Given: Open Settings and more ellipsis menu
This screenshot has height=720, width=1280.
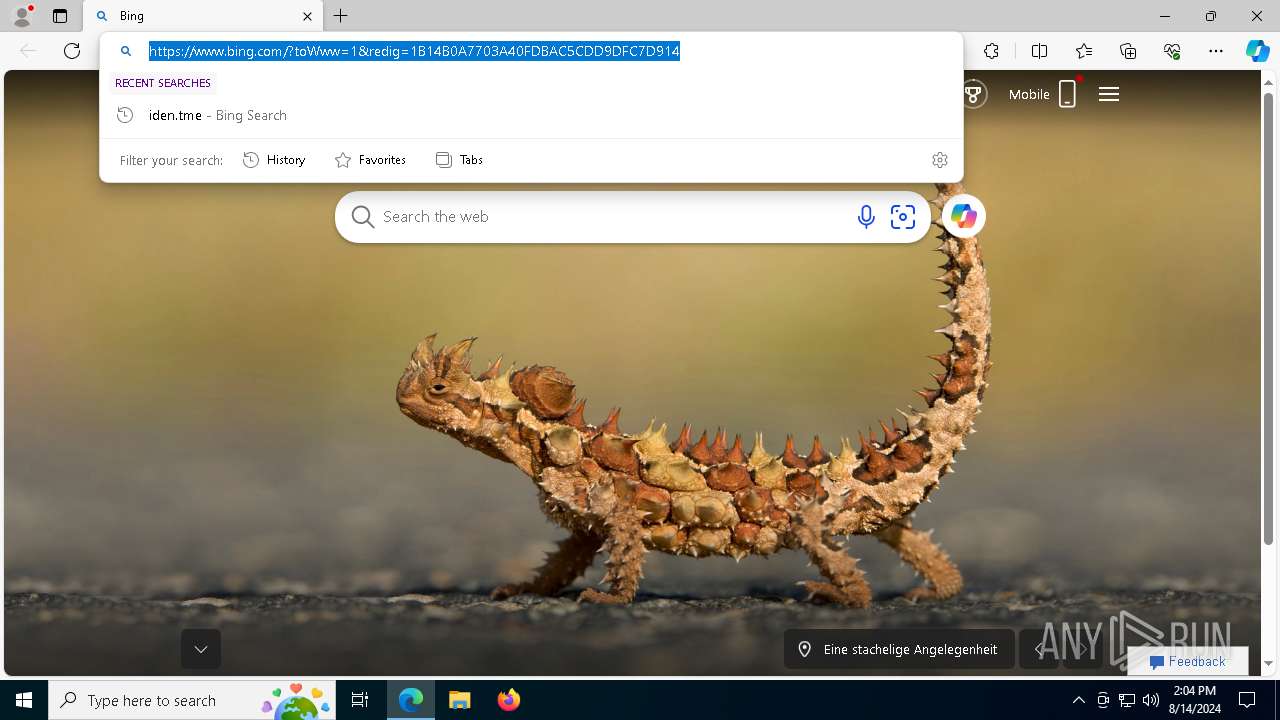Looking at the screenshot, I should [x=1216, y=51].
